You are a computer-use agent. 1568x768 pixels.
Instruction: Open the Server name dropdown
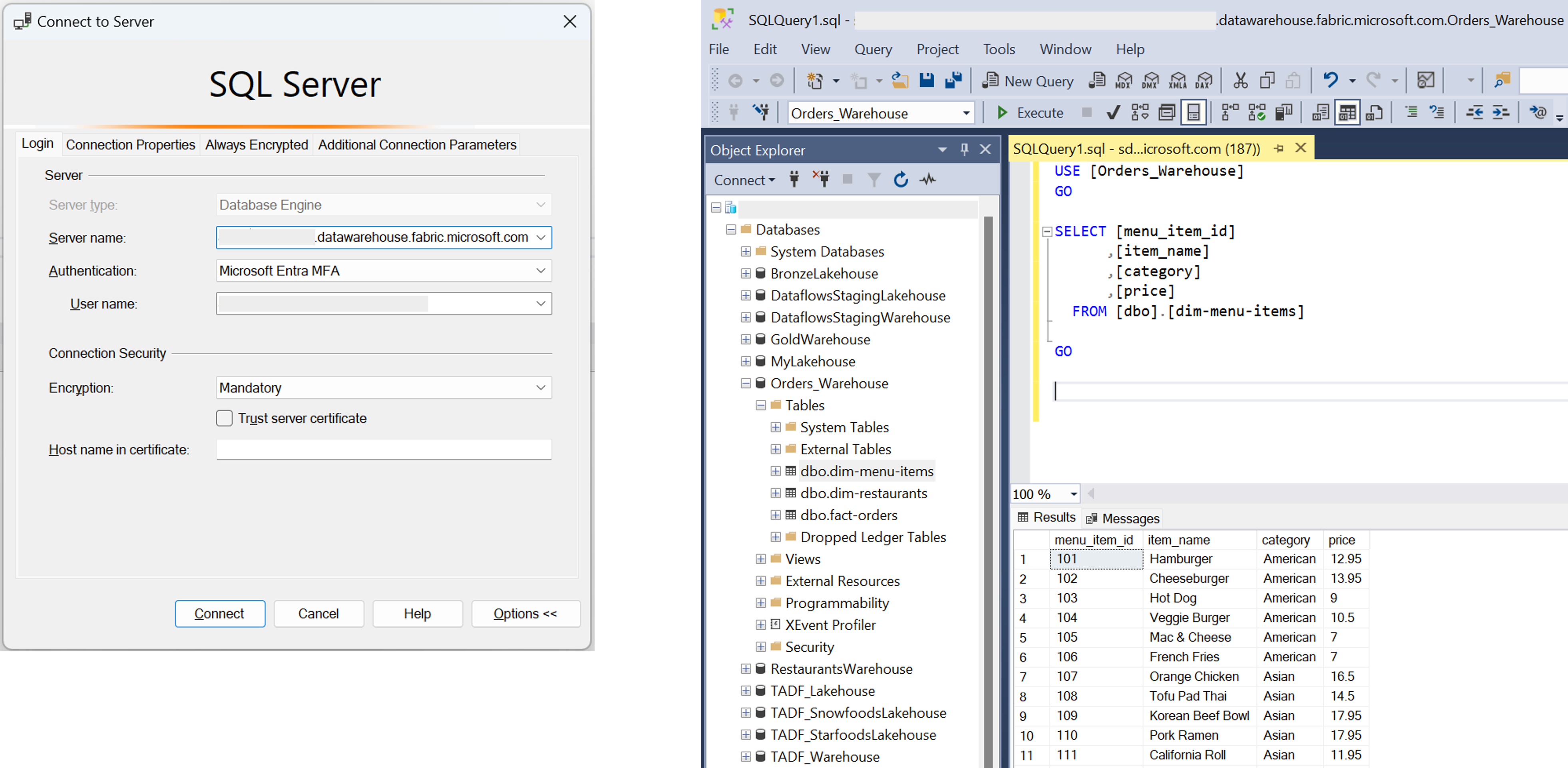[x=541, y=237]
